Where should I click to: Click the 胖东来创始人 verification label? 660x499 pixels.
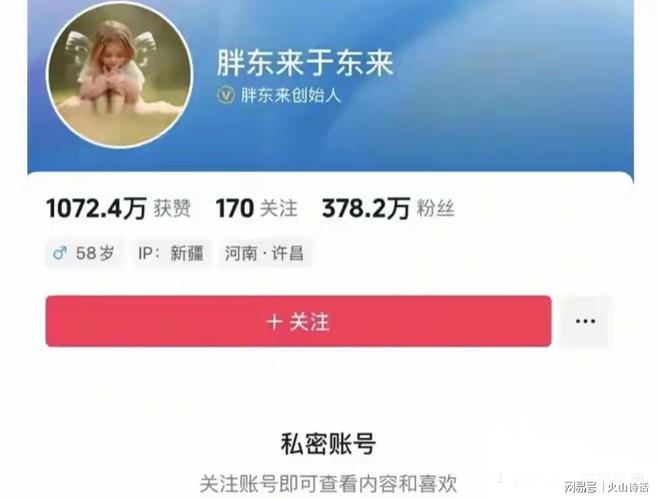[x=290, y=95]
